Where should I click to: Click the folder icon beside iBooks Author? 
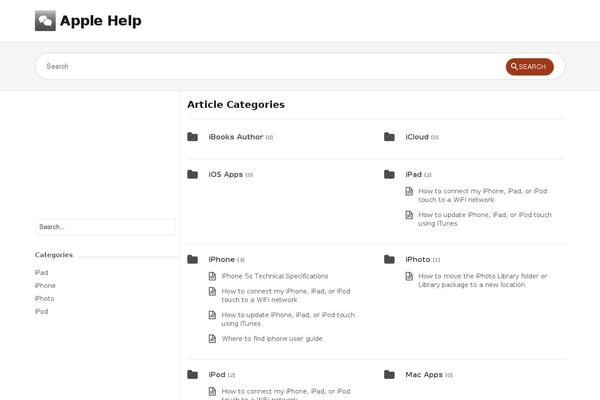[x=192, y=137]
